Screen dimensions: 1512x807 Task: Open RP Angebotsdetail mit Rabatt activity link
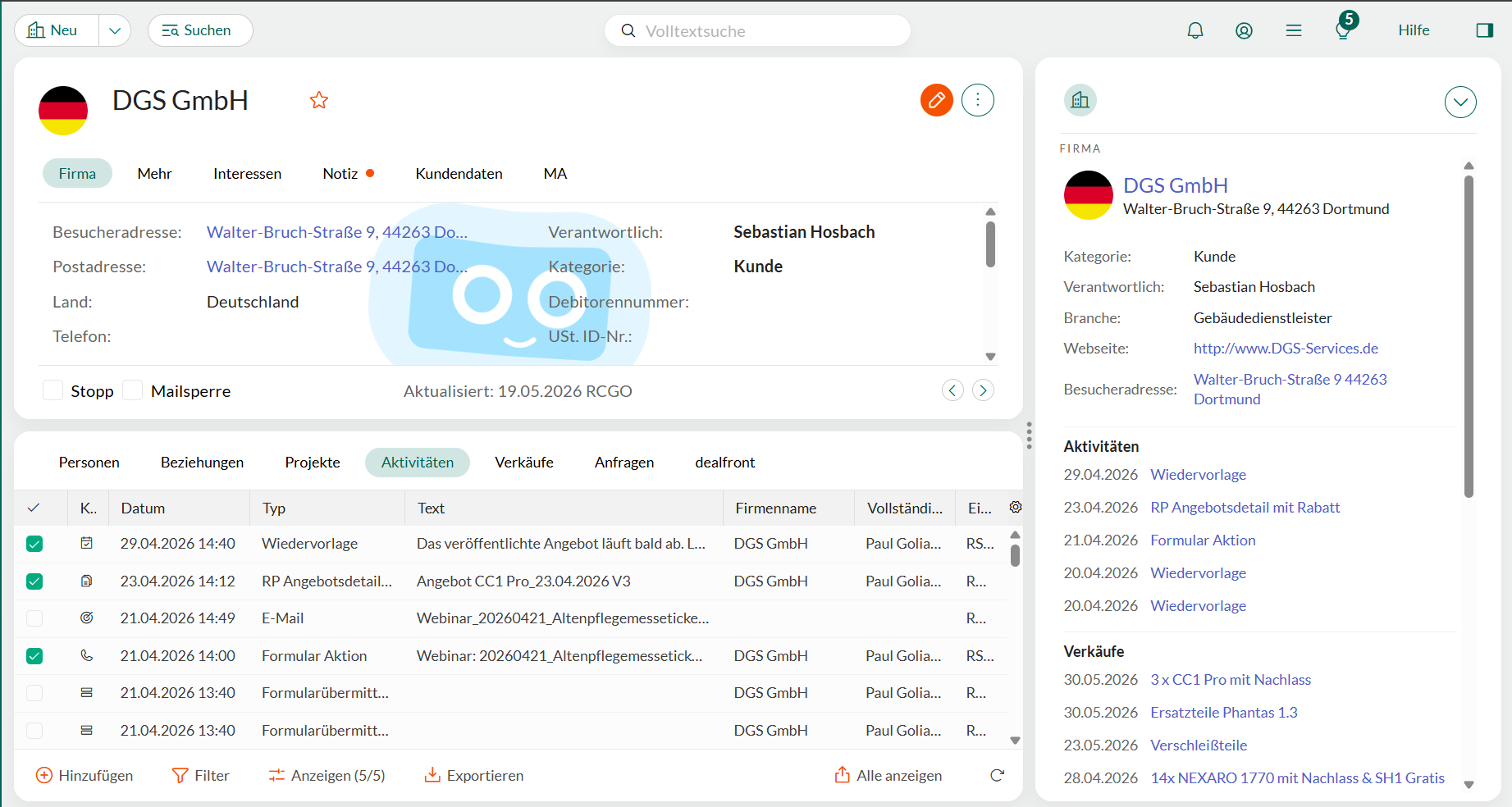1245,508
